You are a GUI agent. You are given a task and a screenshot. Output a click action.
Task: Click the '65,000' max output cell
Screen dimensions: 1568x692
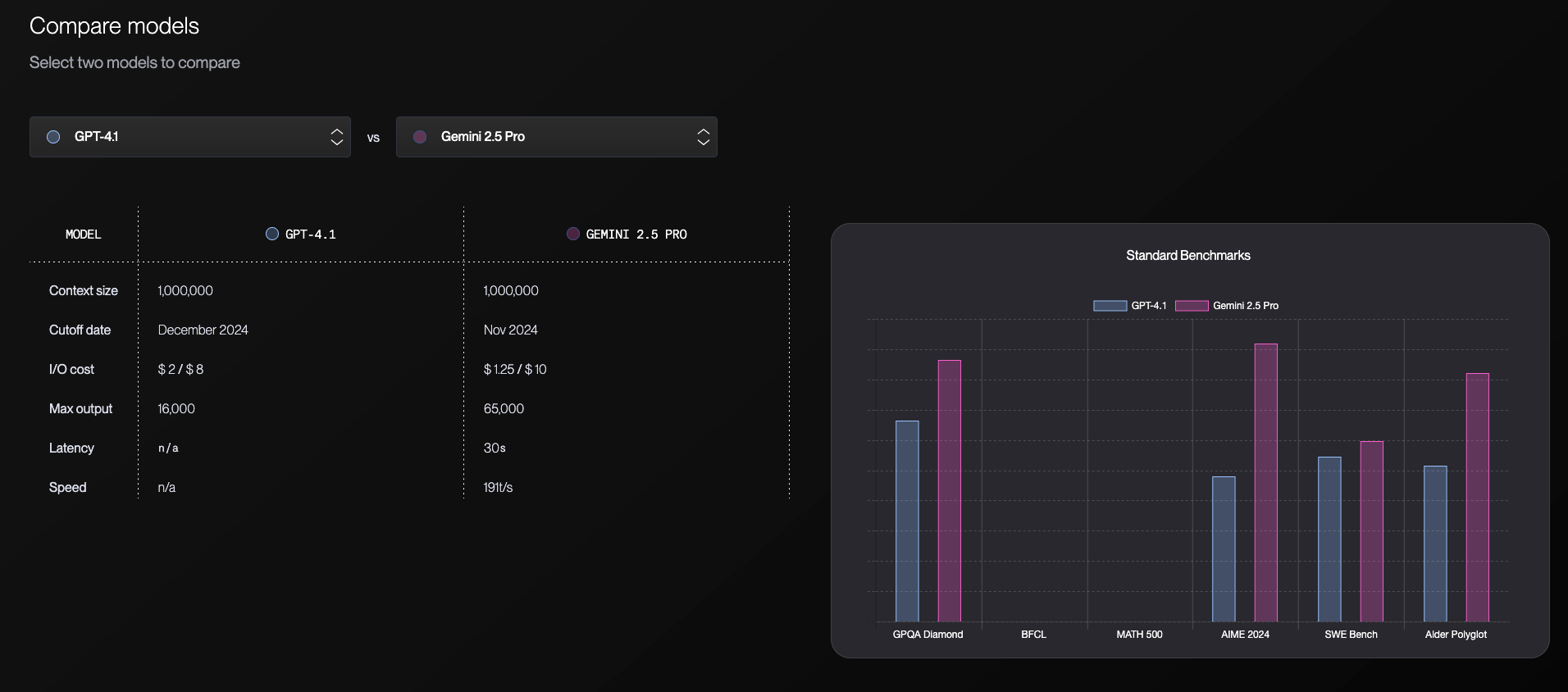(504, 408)
